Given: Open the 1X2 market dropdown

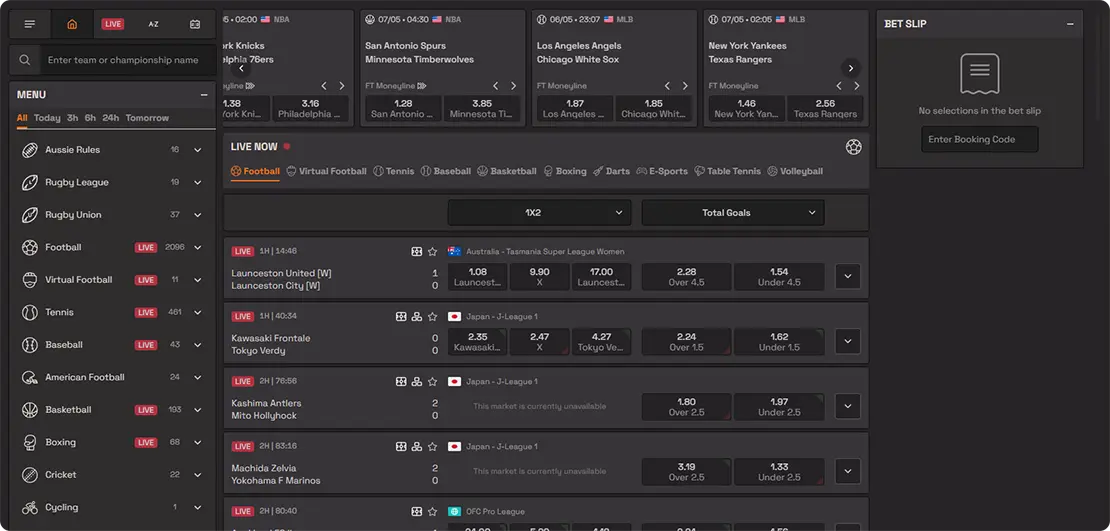Looking at the screenshot, I should pyautogui.click(x=539, y=212).
